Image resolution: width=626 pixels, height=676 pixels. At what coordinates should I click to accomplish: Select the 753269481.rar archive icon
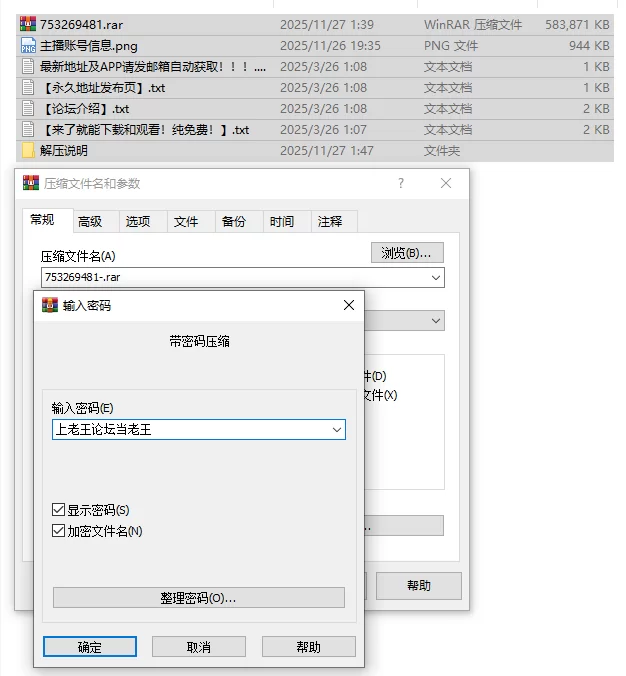28,24
